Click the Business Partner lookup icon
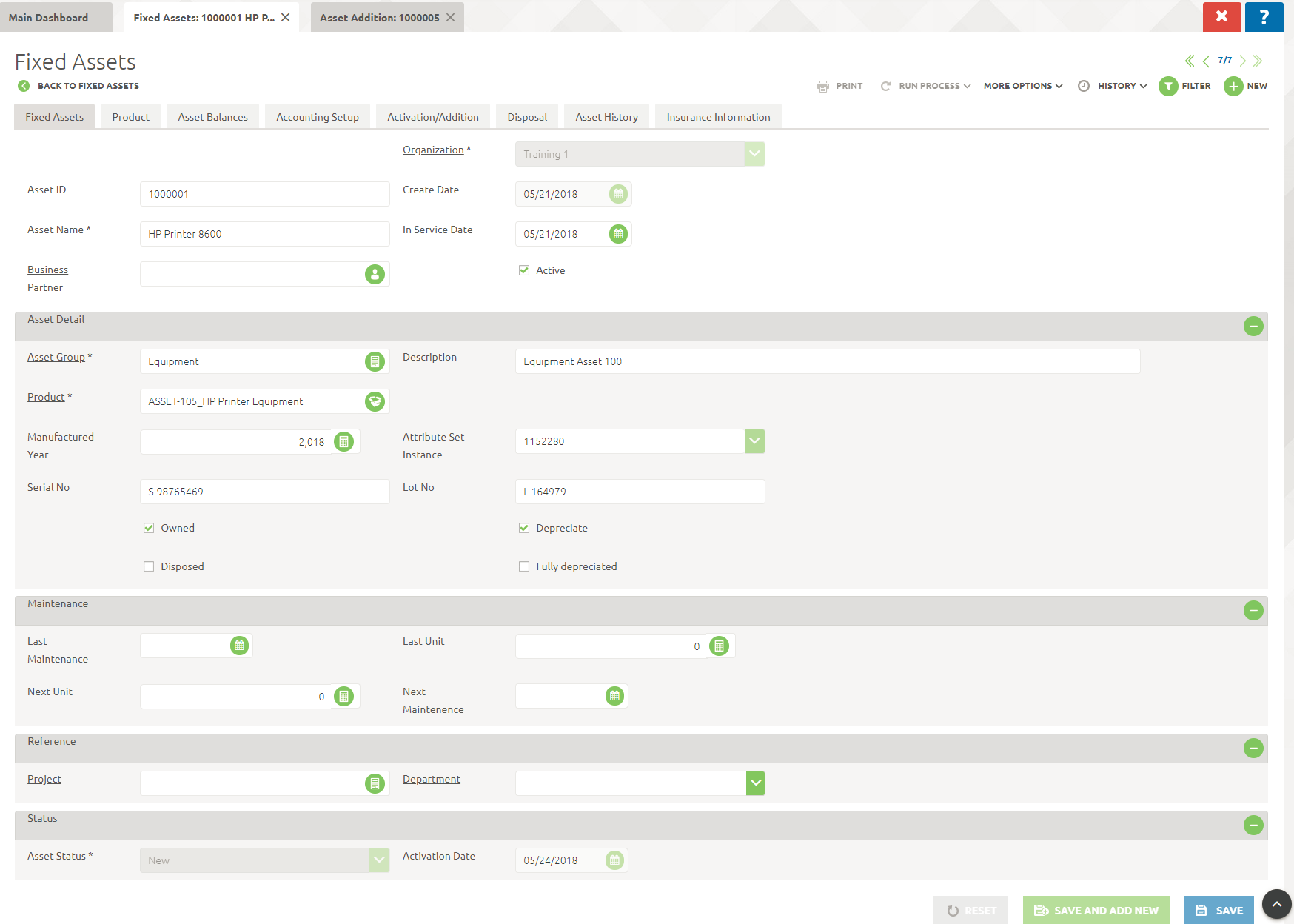The image size is (1294, 924). (375, 274)
